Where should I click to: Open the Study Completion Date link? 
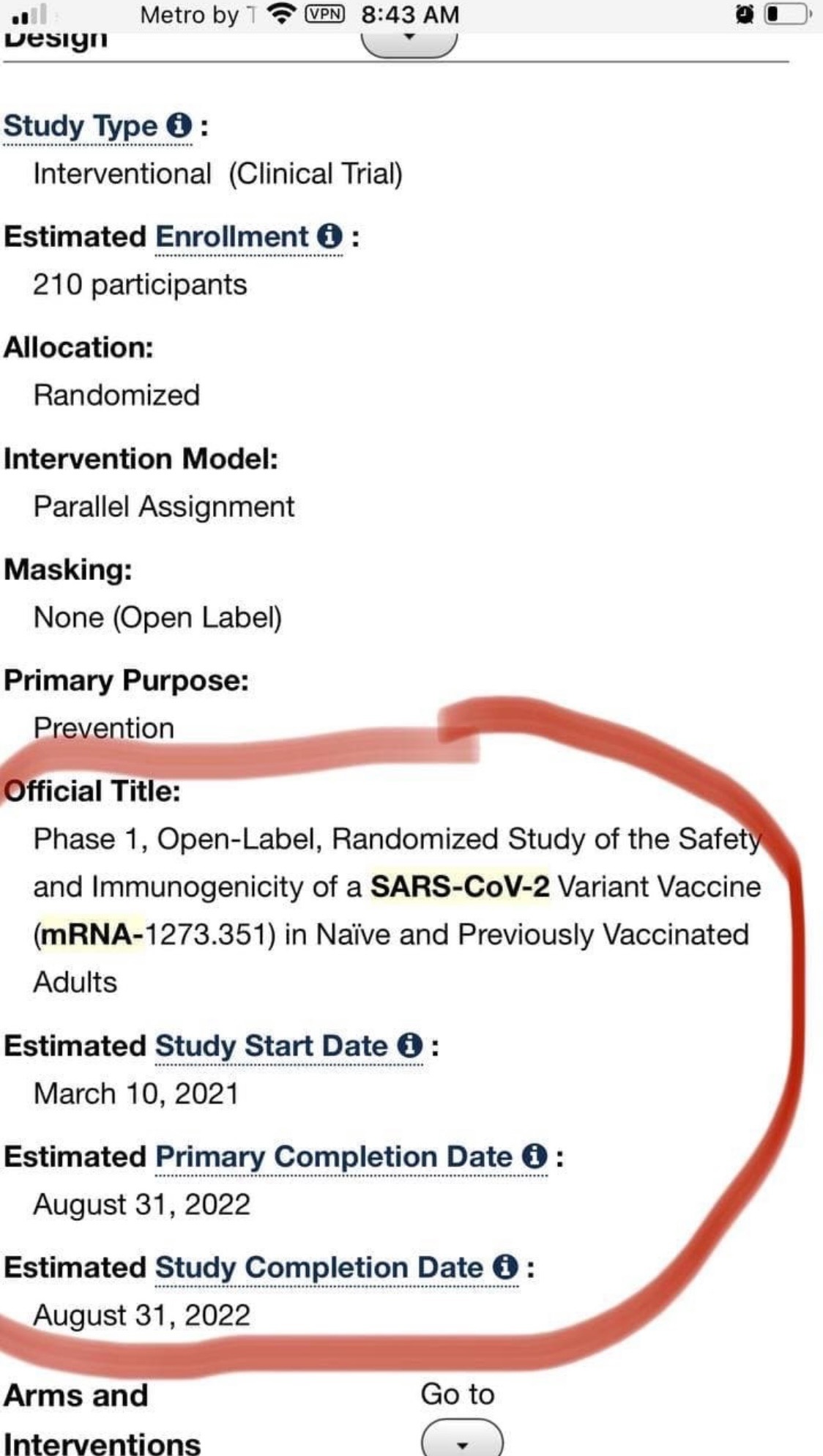click(x=319, y=1267)
